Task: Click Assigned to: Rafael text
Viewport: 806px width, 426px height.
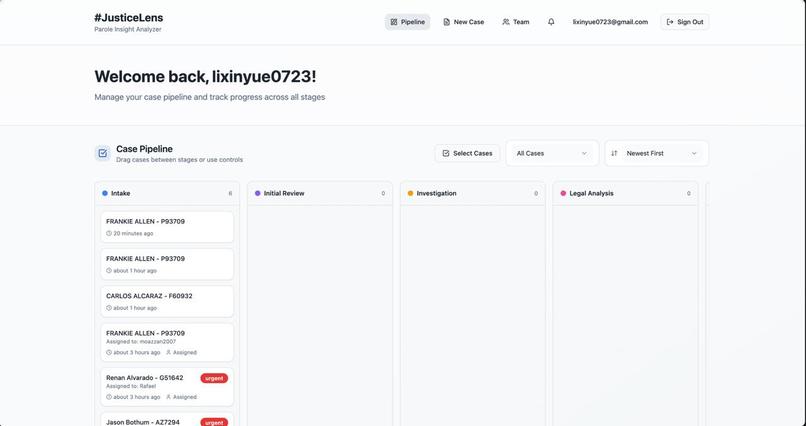Action: [131, 386]
